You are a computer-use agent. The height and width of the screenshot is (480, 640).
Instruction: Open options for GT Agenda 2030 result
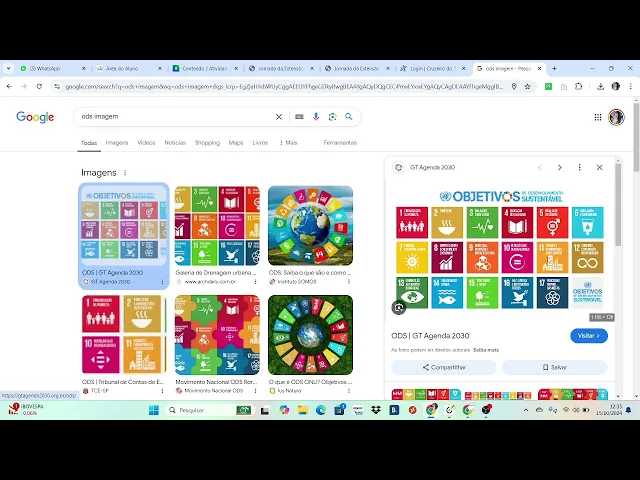pos(162,282)
